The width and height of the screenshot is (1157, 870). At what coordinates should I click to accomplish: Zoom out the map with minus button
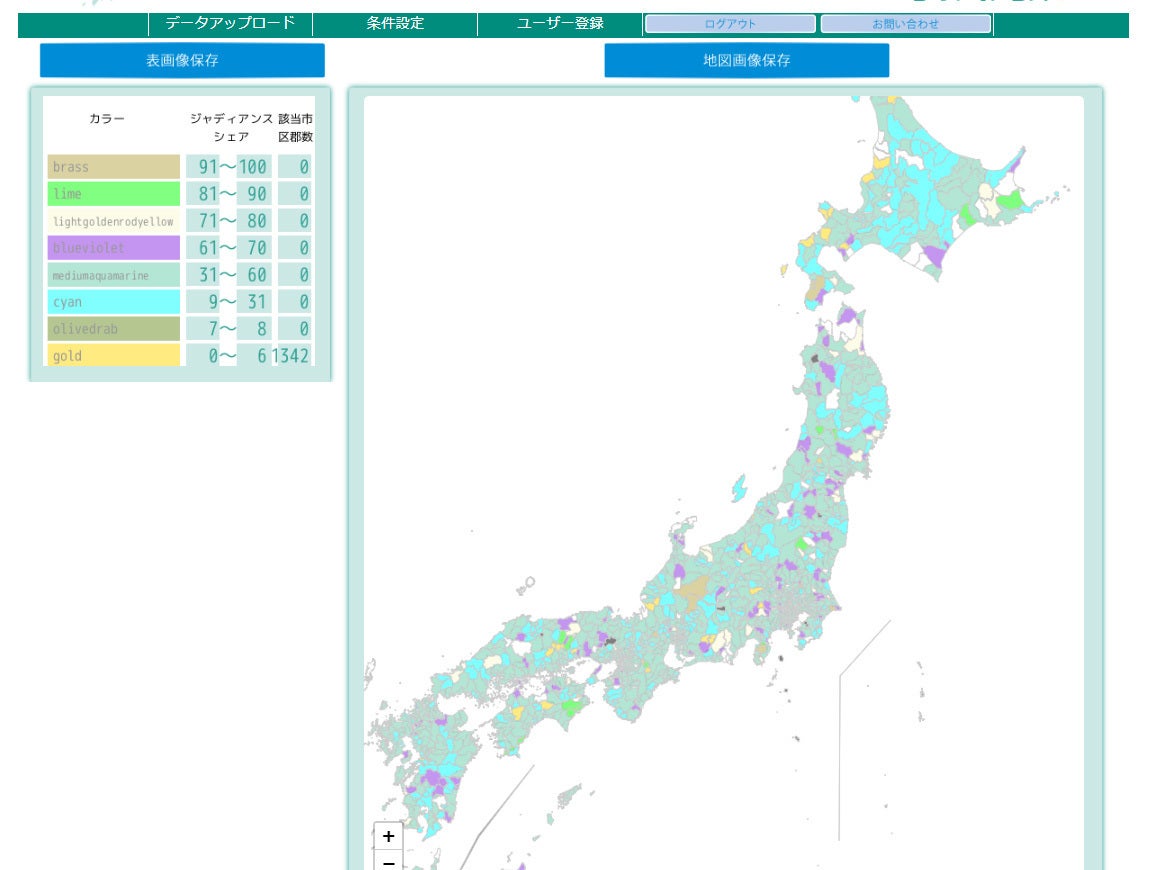[389, 860]
